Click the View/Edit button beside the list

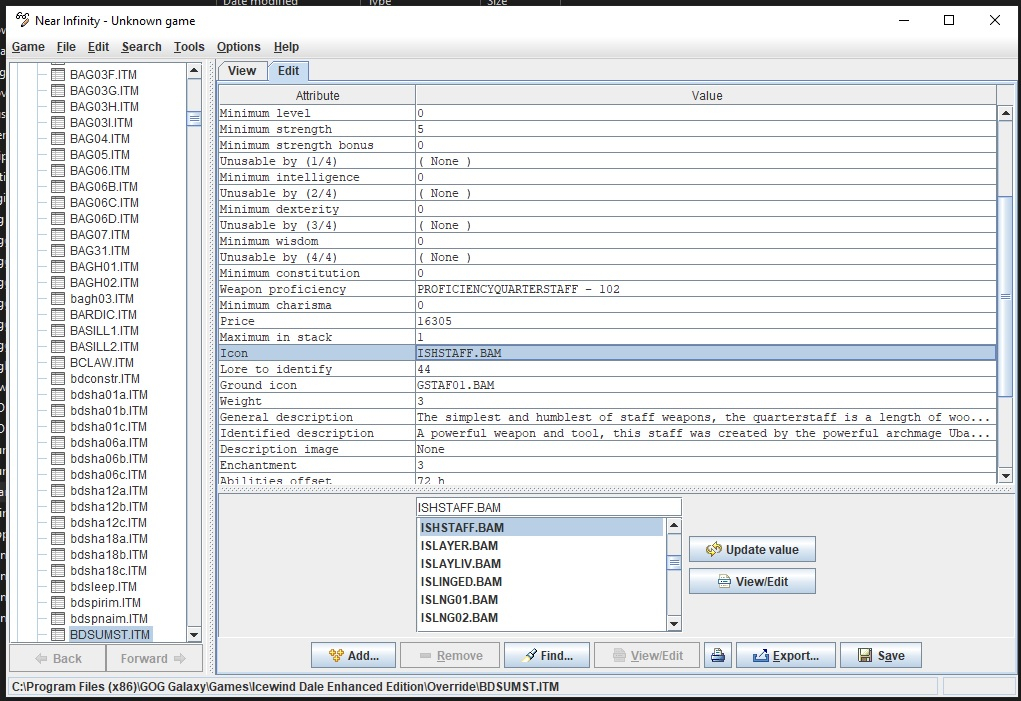point(752,581)
